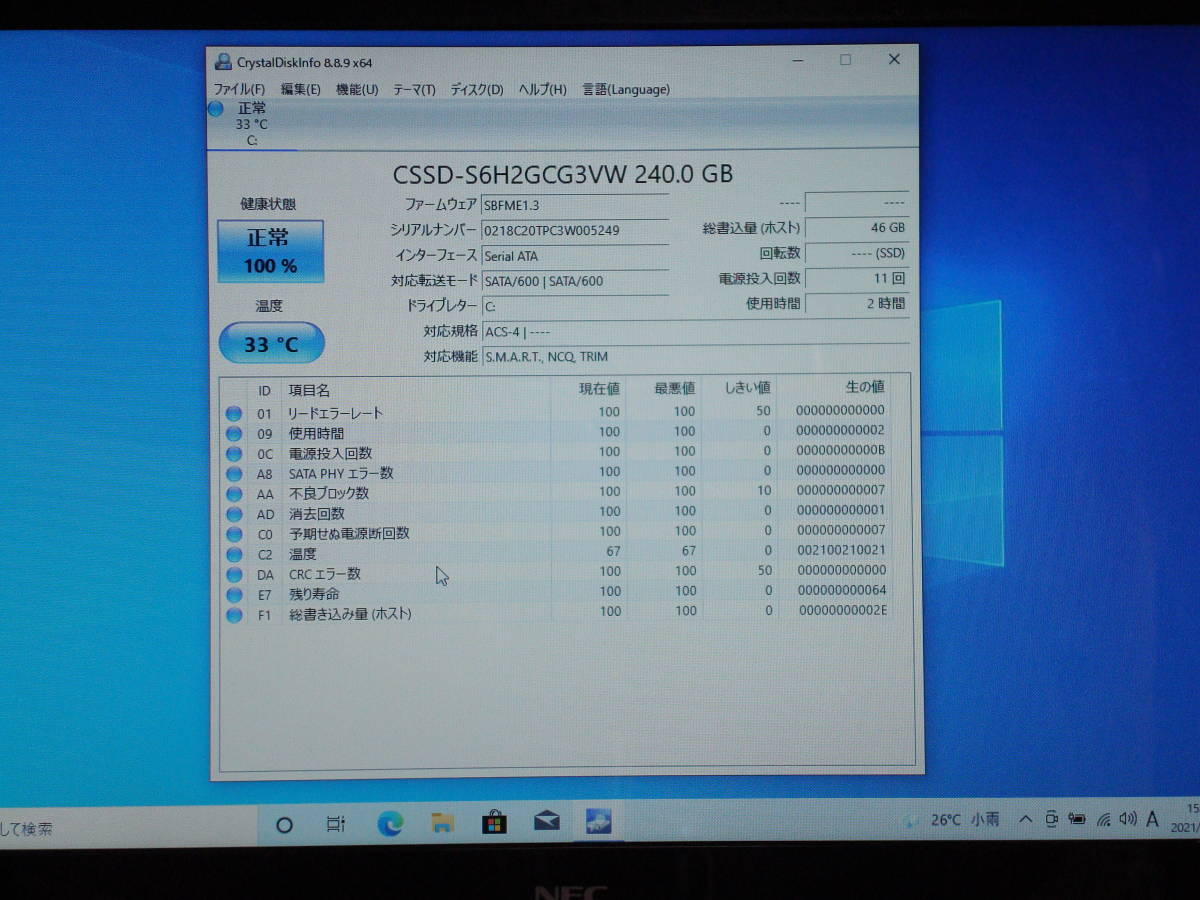
Task: Click the serial number field 0218C20TPC3W005249
Action: pos(574,230)
